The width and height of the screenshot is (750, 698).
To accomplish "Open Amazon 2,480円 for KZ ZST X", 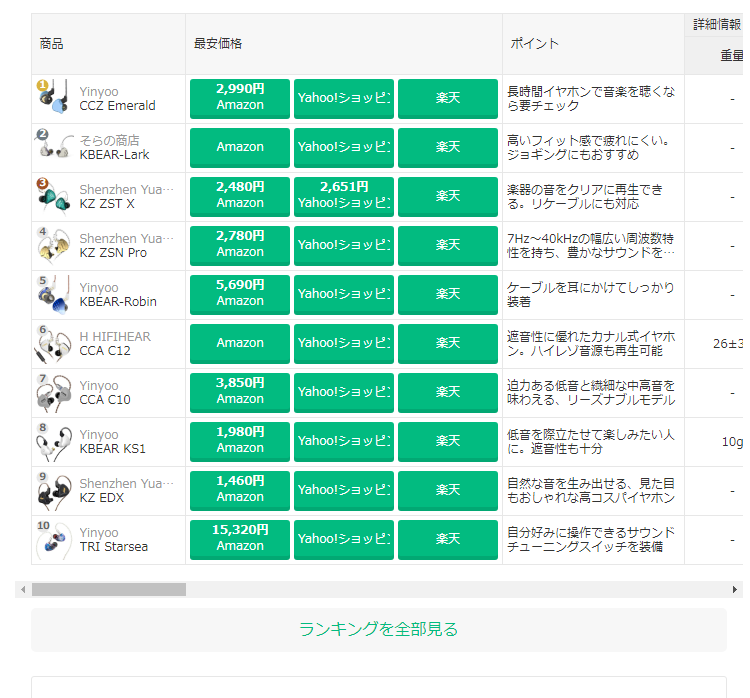I will coord(240,196).
